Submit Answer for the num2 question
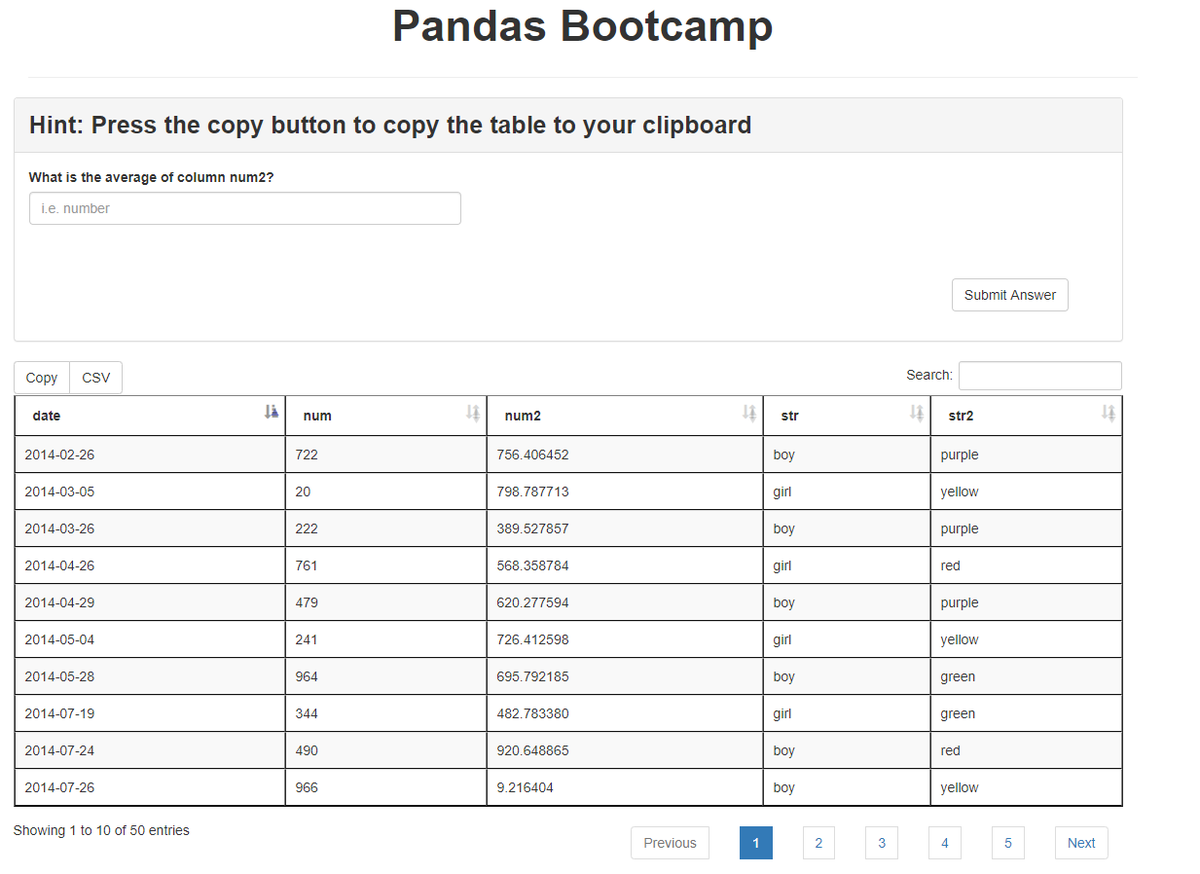This screenshot has height=874, width=1200. tap(1010, 295)
